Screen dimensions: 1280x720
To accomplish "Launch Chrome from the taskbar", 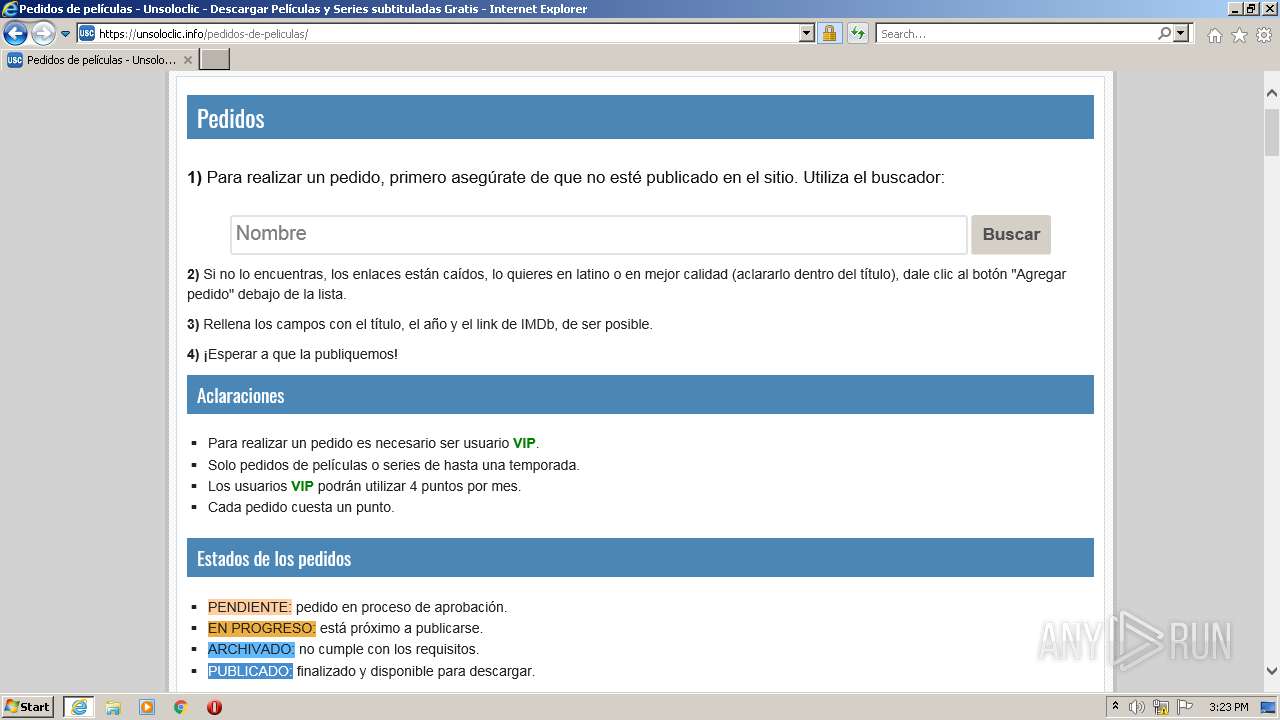I will (181, 707).
